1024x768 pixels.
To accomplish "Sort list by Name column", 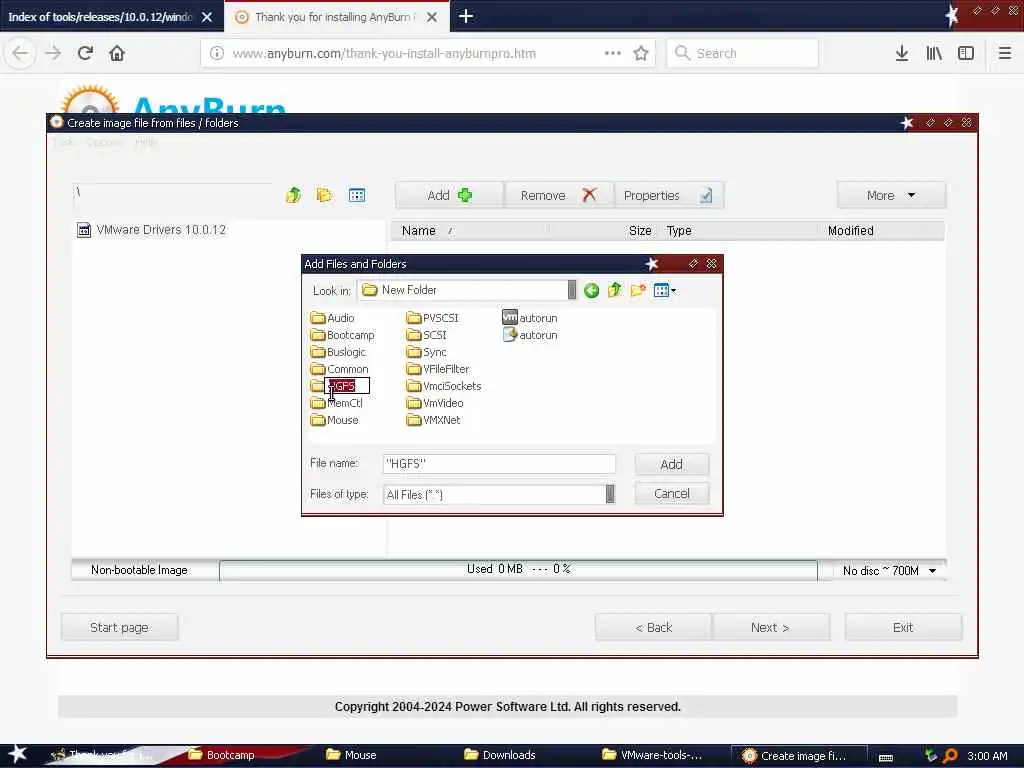I will [418, 231].
